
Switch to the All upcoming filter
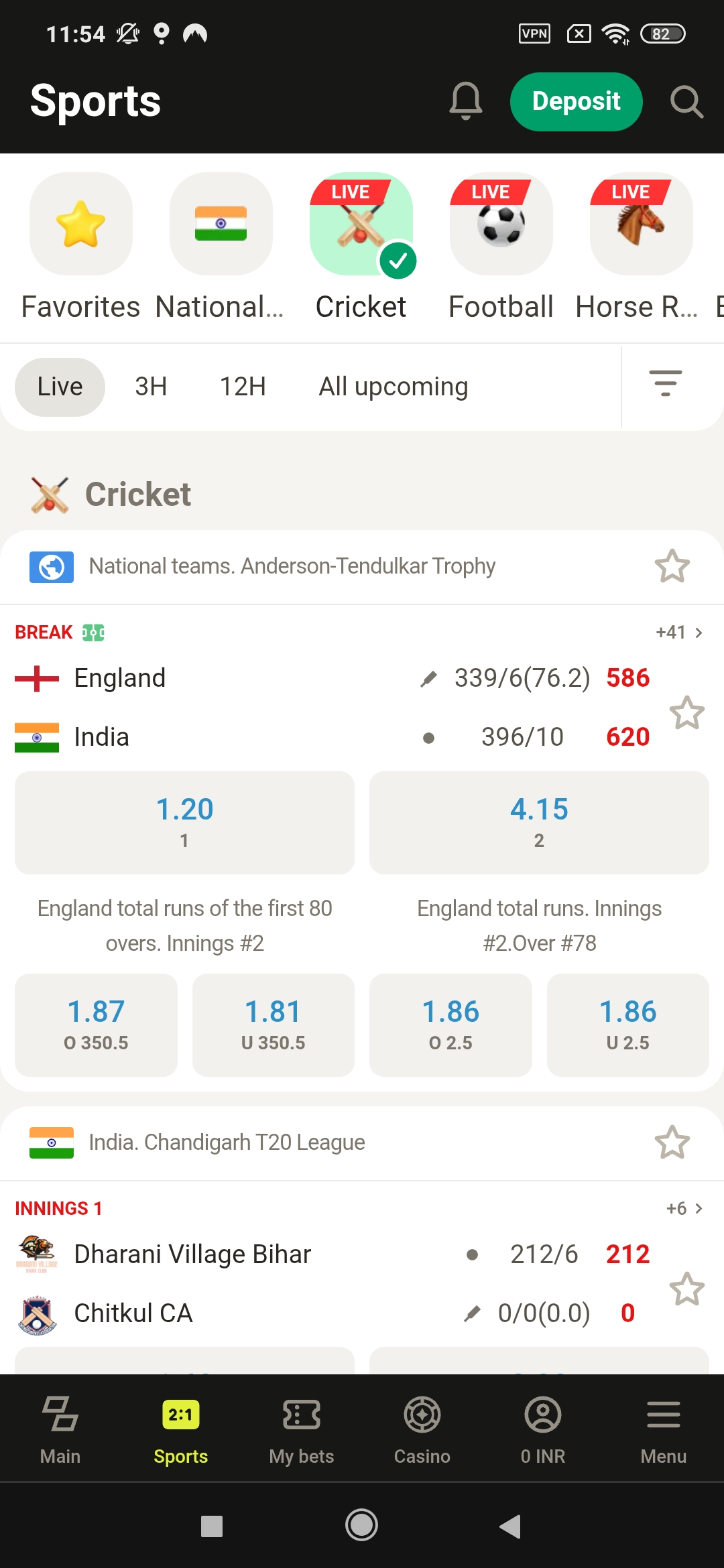393,387
